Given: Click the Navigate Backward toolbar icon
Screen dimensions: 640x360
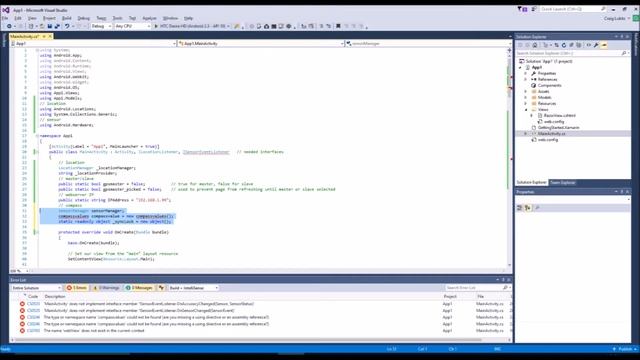Looking at the screenshot, I should [x=9, y=26].
